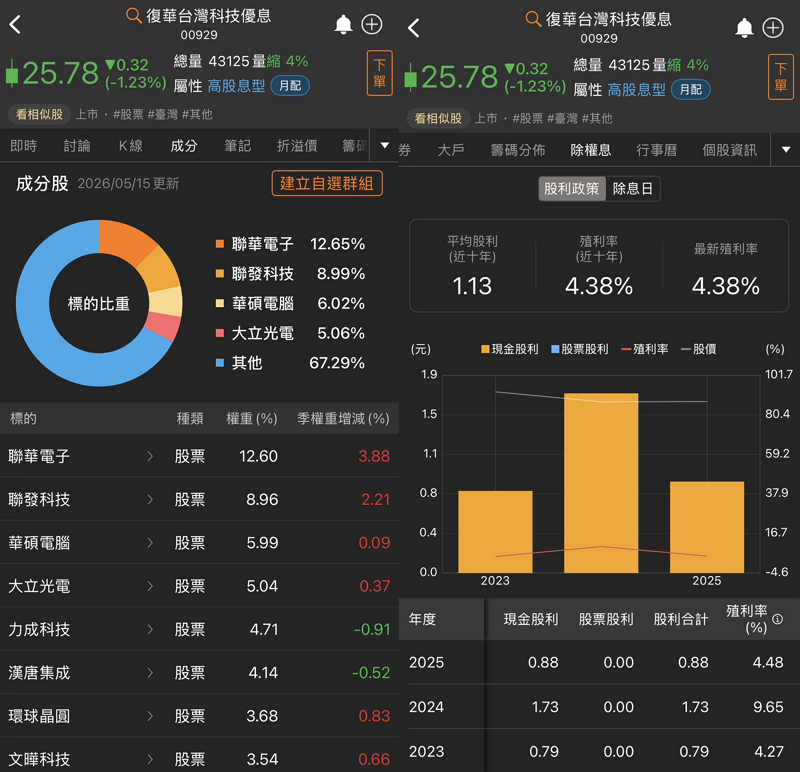Tap notification bell on left screen
This screenshot has height=772, width=800.
tap(343, 24)
